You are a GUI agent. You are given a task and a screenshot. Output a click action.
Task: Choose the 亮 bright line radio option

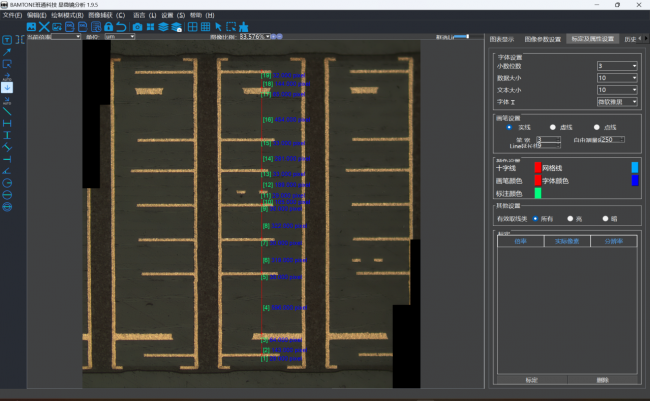pyautogui.click(x=570, y=219)
